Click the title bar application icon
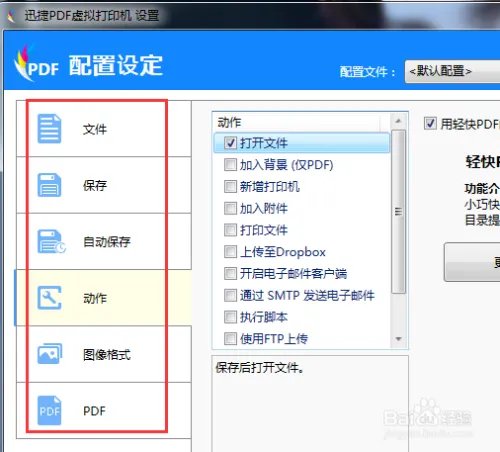The height and width of the screenshot is (452, 500). 11,16
